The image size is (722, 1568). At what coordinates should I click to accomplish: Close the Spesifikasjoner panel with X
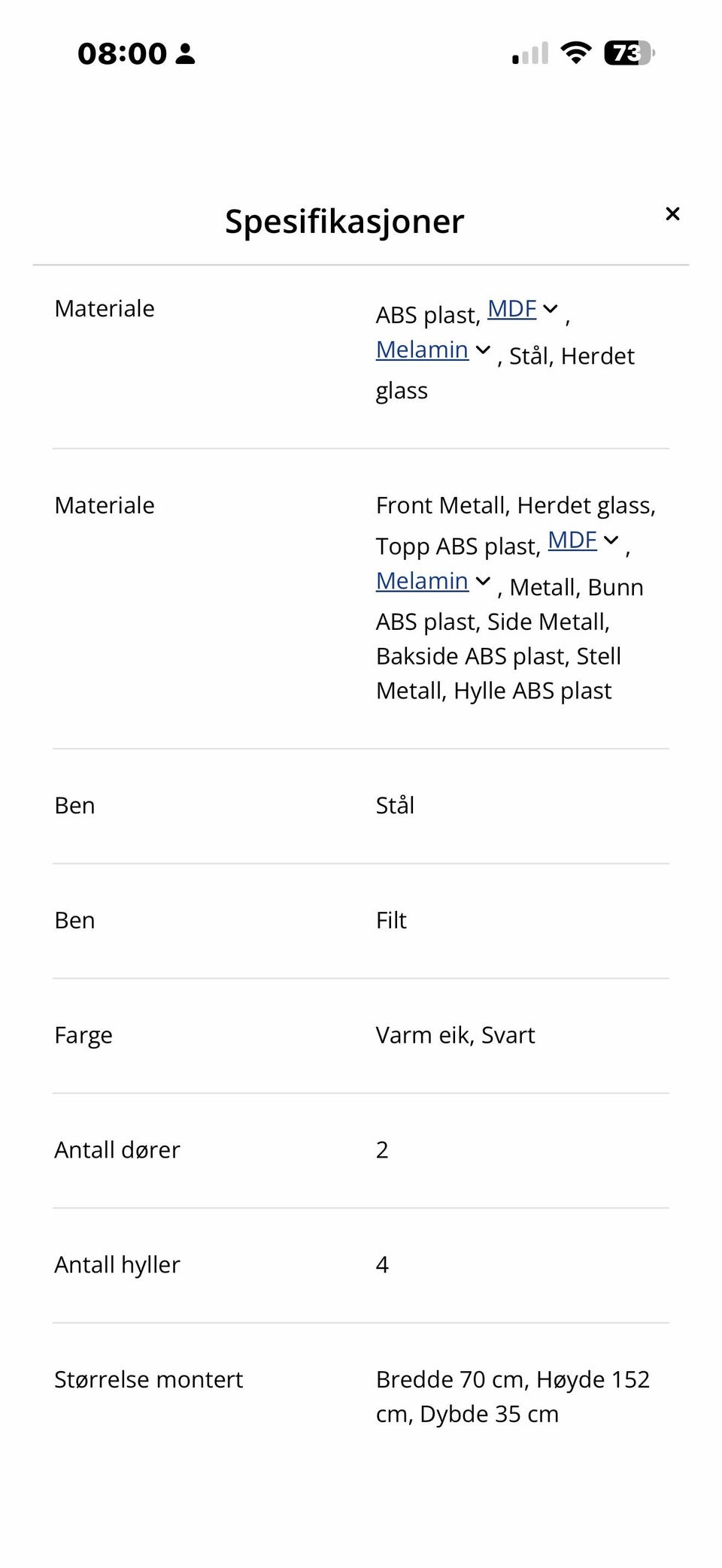tap(672, 214)
